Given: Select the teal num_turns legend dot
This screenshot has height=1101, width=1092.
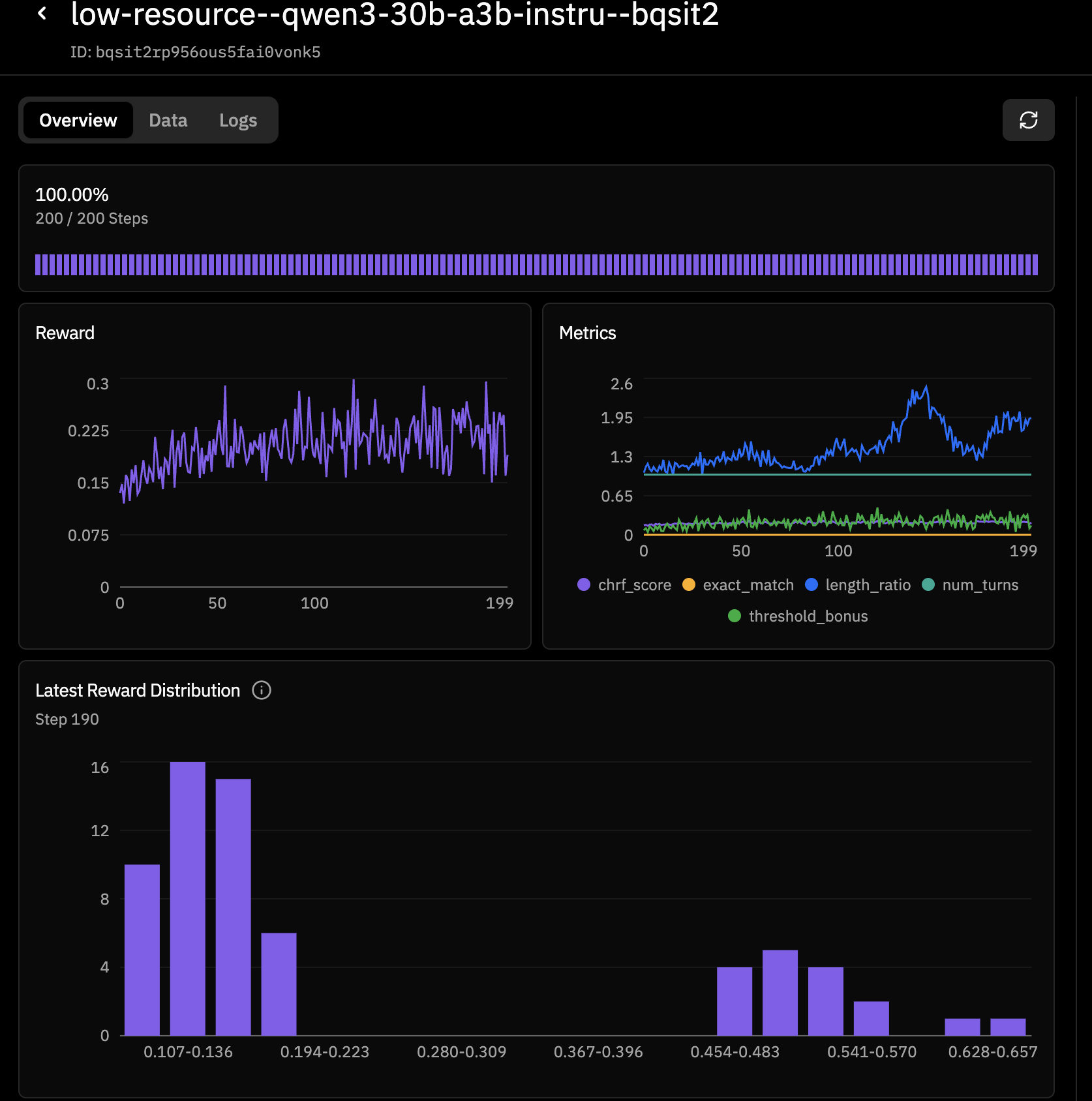Looking at the screenshot, I should pyautogui.click(x=929, y=585).
